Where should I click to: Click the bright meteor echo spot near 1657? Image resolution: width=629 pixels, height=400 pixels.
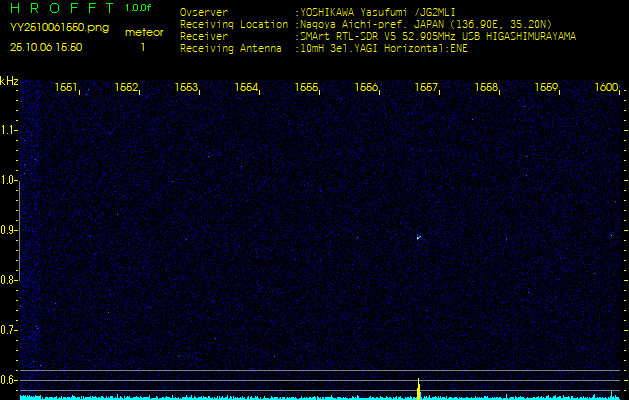(x=418, y=238)
